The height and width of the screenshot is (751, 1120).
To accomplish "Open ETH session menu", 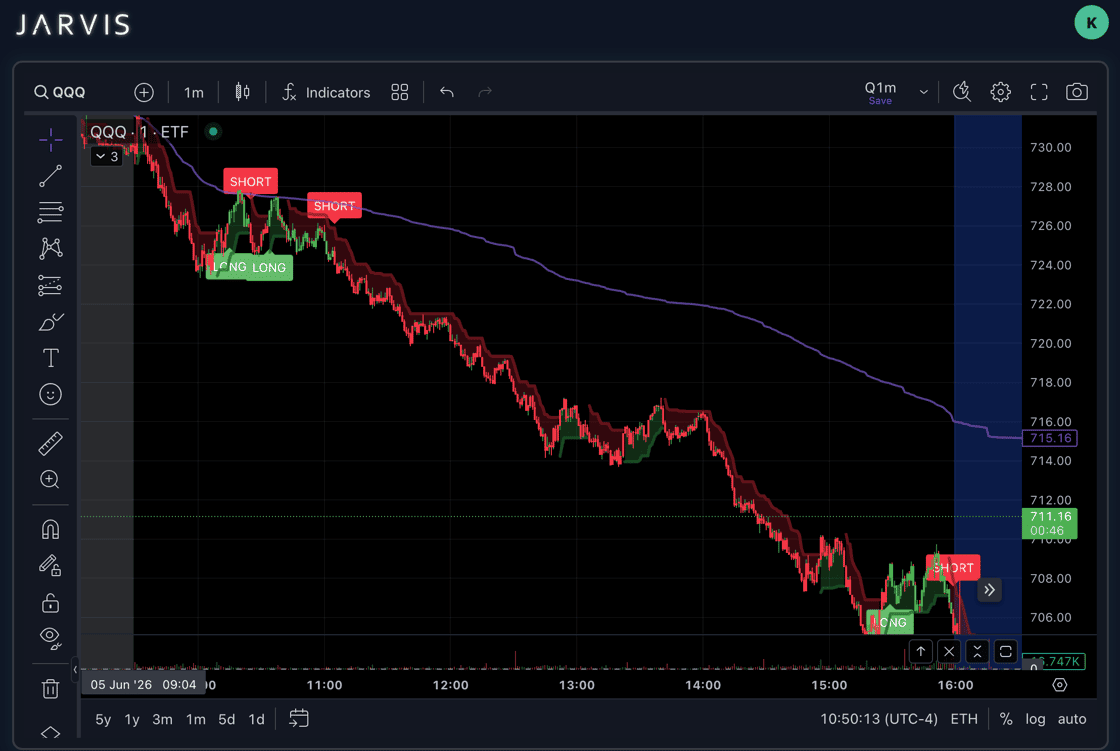I will [x=964, y=720].
